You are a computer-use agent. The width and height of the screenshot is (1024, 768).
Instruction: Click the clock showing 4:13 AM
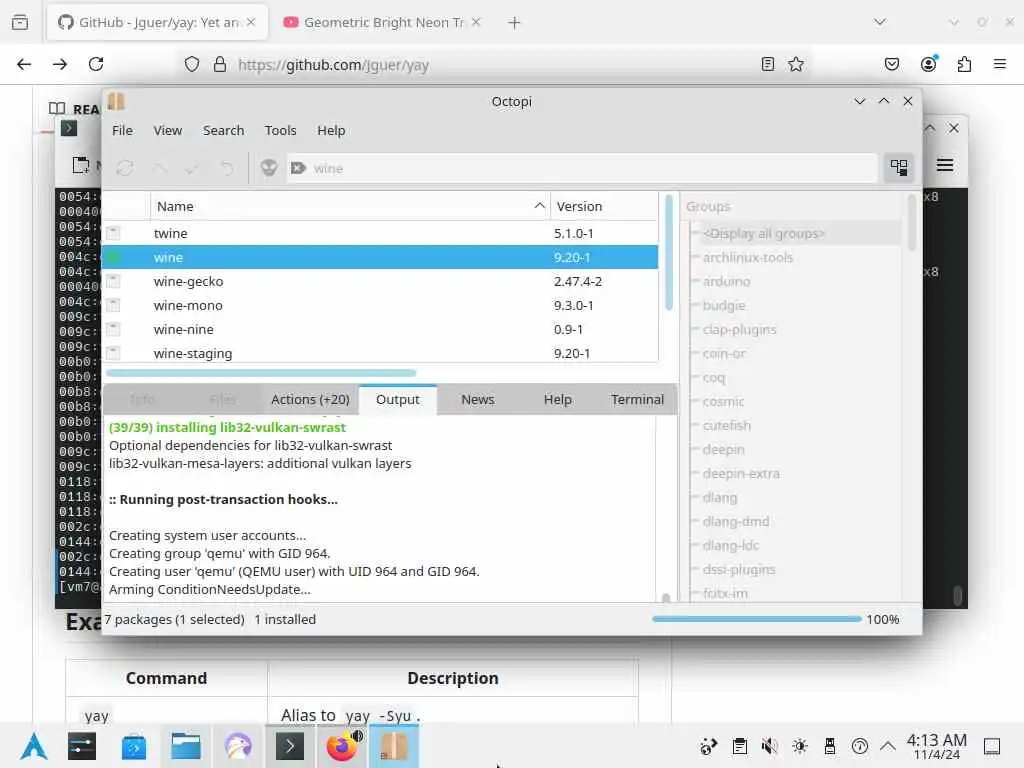[936, 746]
